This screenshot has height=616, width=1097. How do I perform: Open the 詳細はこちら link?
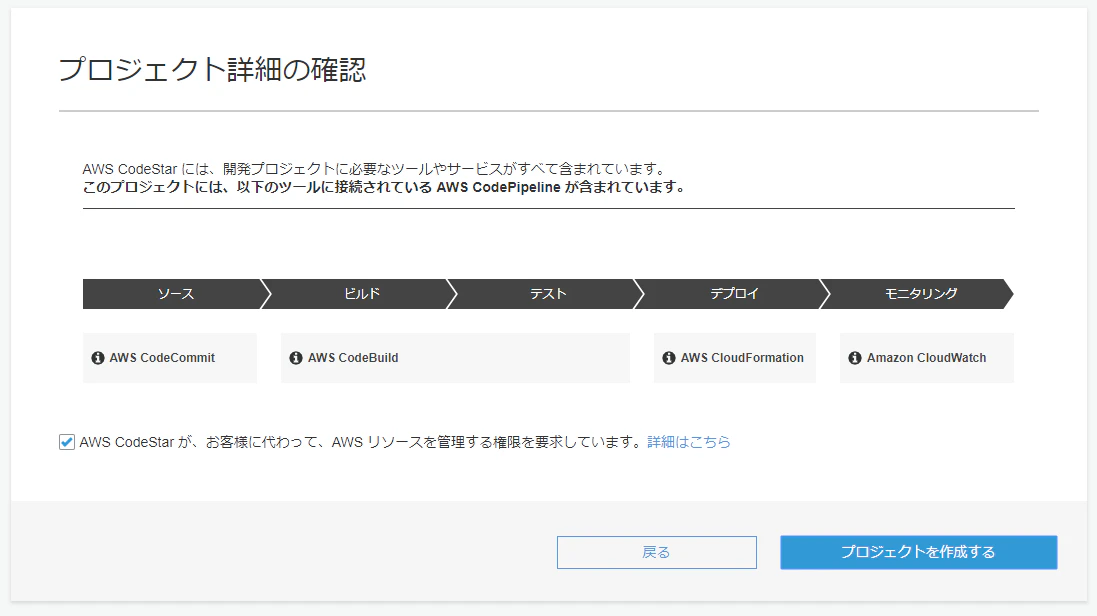[x=688, y=442]
